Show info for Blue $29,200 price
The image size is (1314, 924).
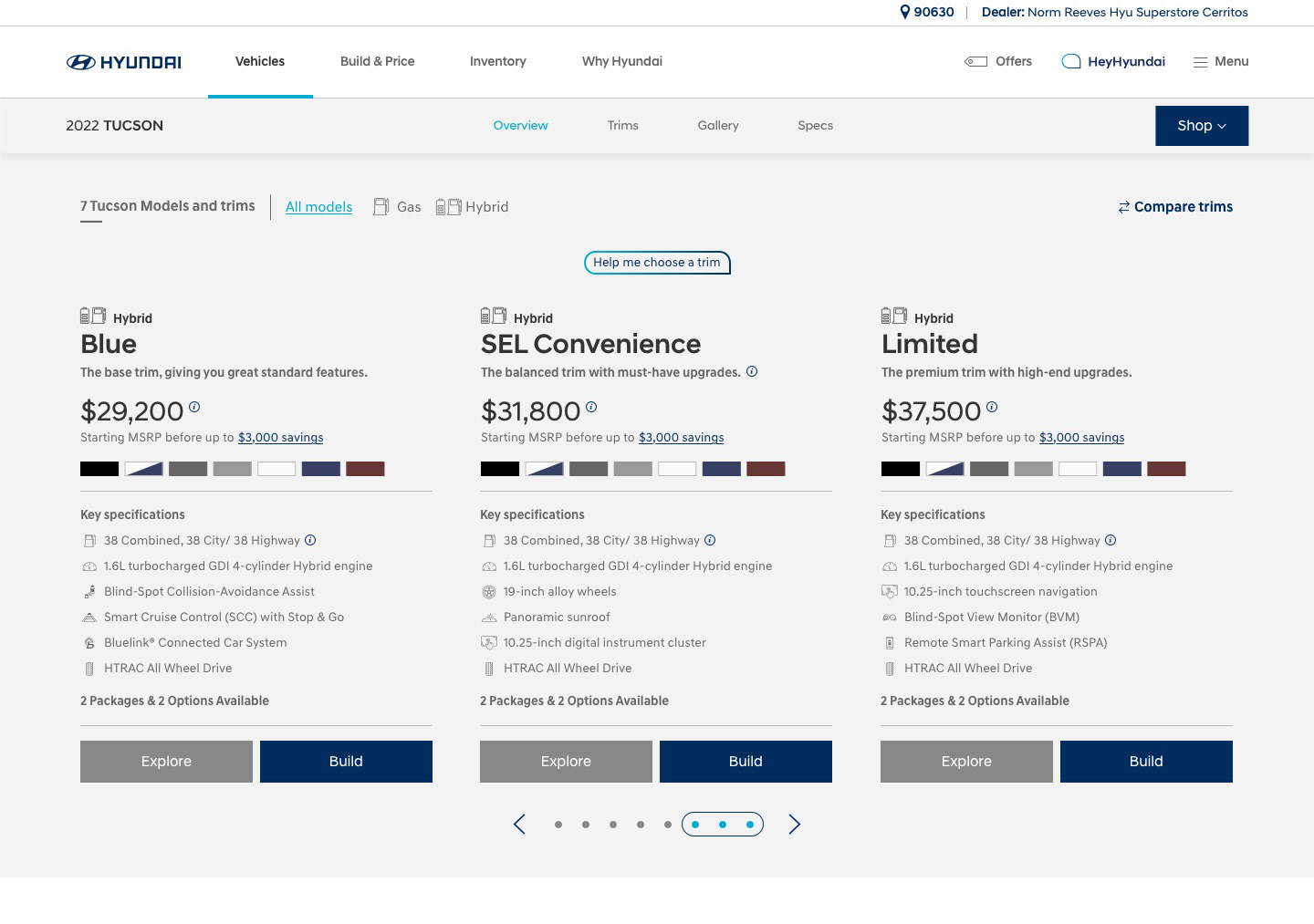pyautogui.click(x=194, y=407)
